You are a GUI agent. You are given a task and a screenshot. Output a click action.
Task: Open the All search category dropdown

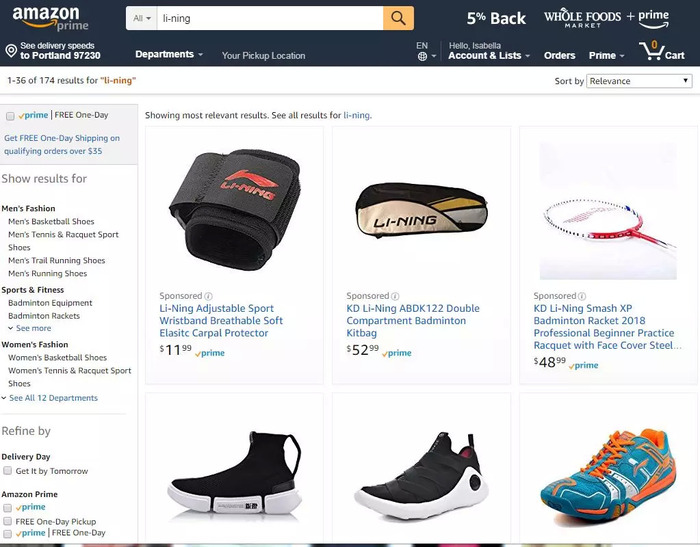142,18
